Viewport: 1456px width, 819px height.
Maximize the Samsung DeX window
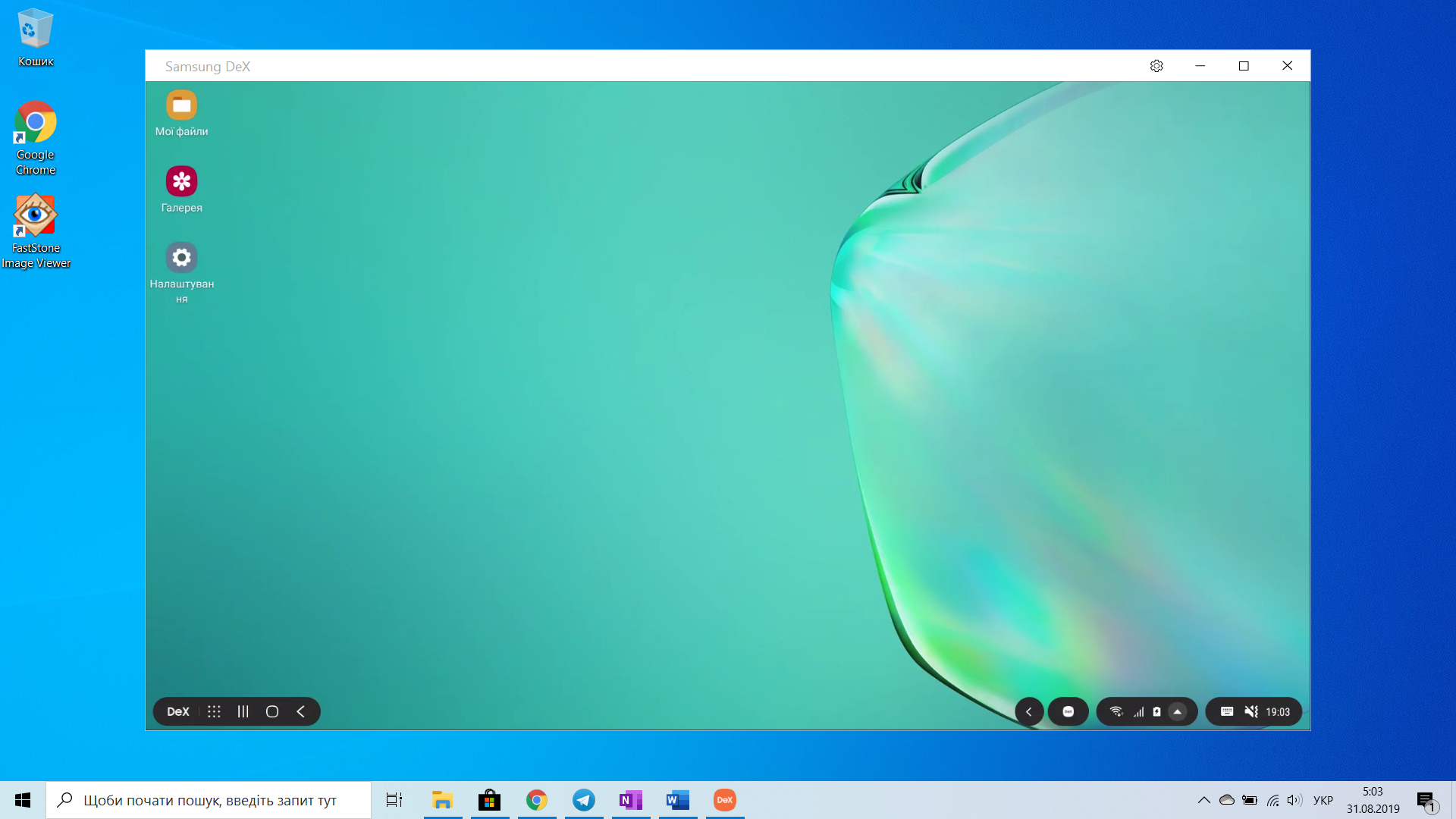[1244, 66]
